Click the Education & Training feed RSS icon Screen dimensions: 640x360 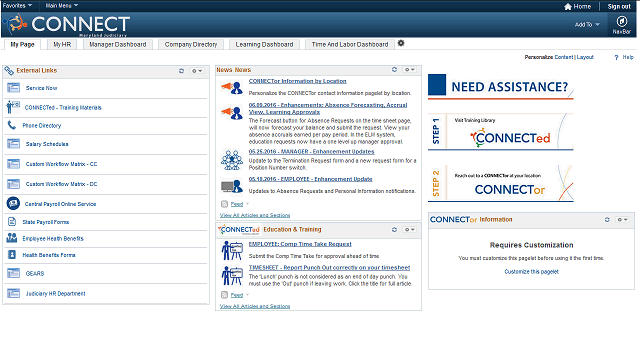pyautogui.click(x=224, y=294)
